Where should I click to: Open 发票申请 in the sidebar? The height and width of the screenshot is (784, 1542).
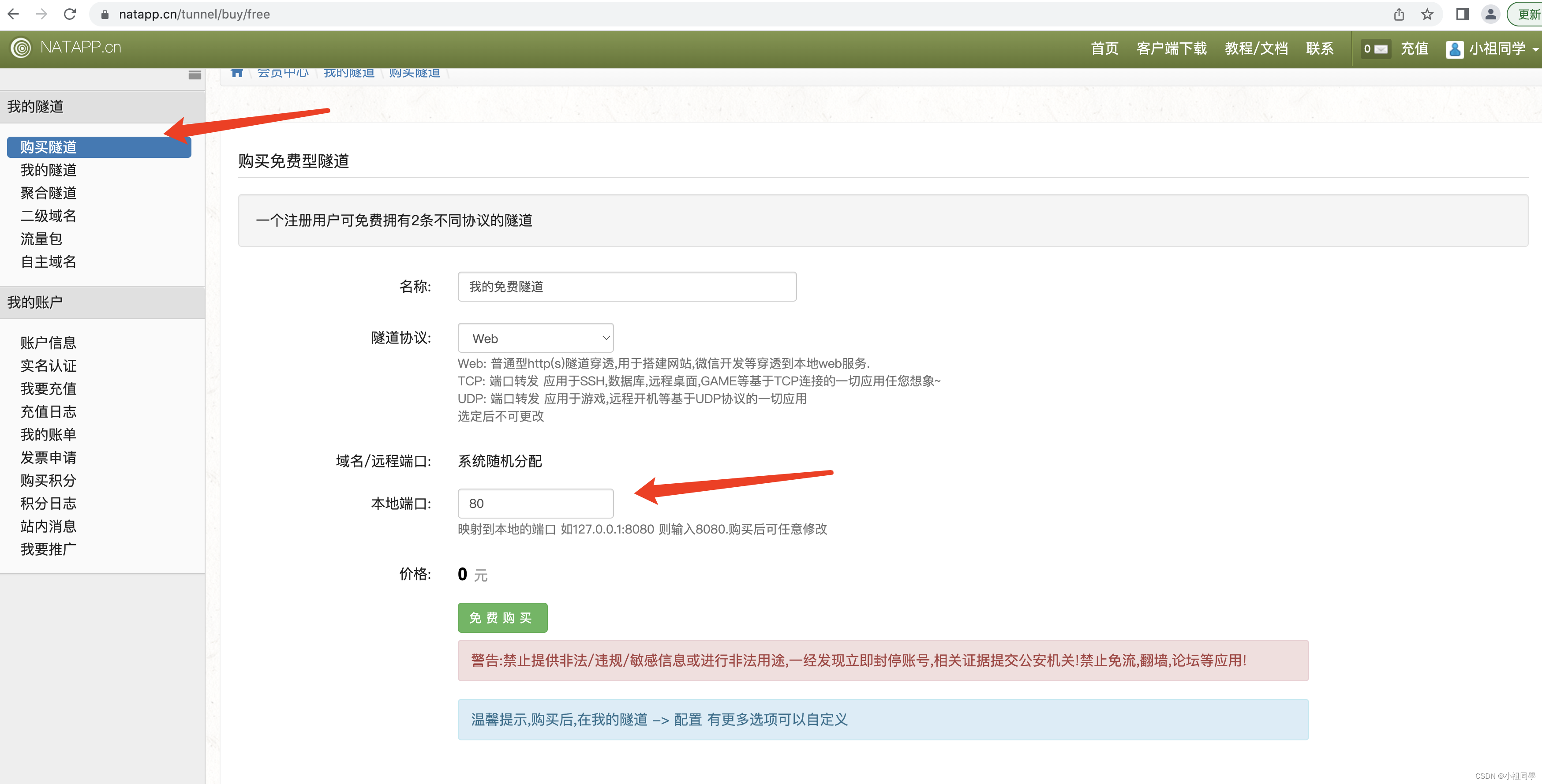pos(49,457)
